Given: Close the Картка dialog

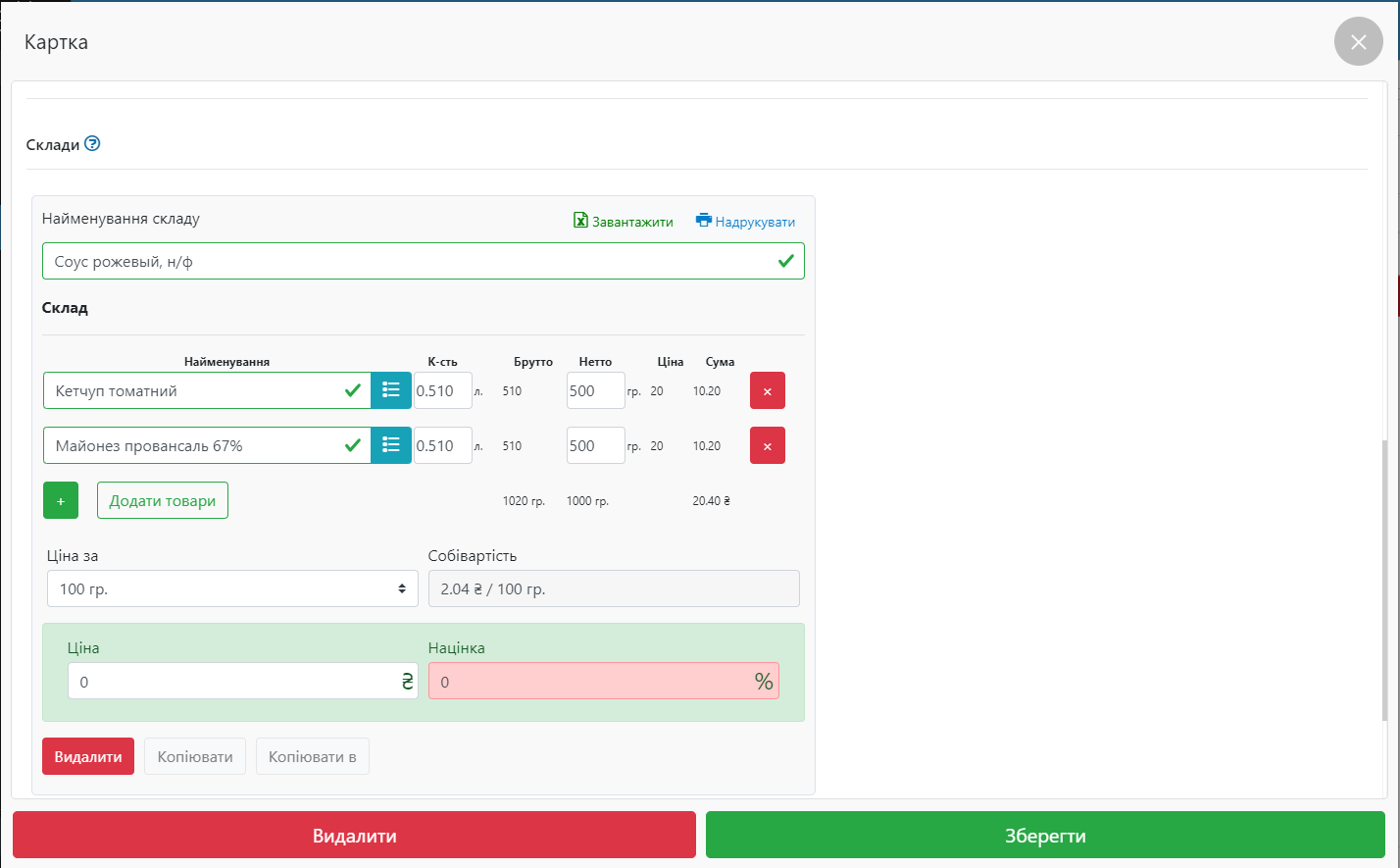Looking at the screenshot, I should pyautogui.click(x=1358, y=42).
